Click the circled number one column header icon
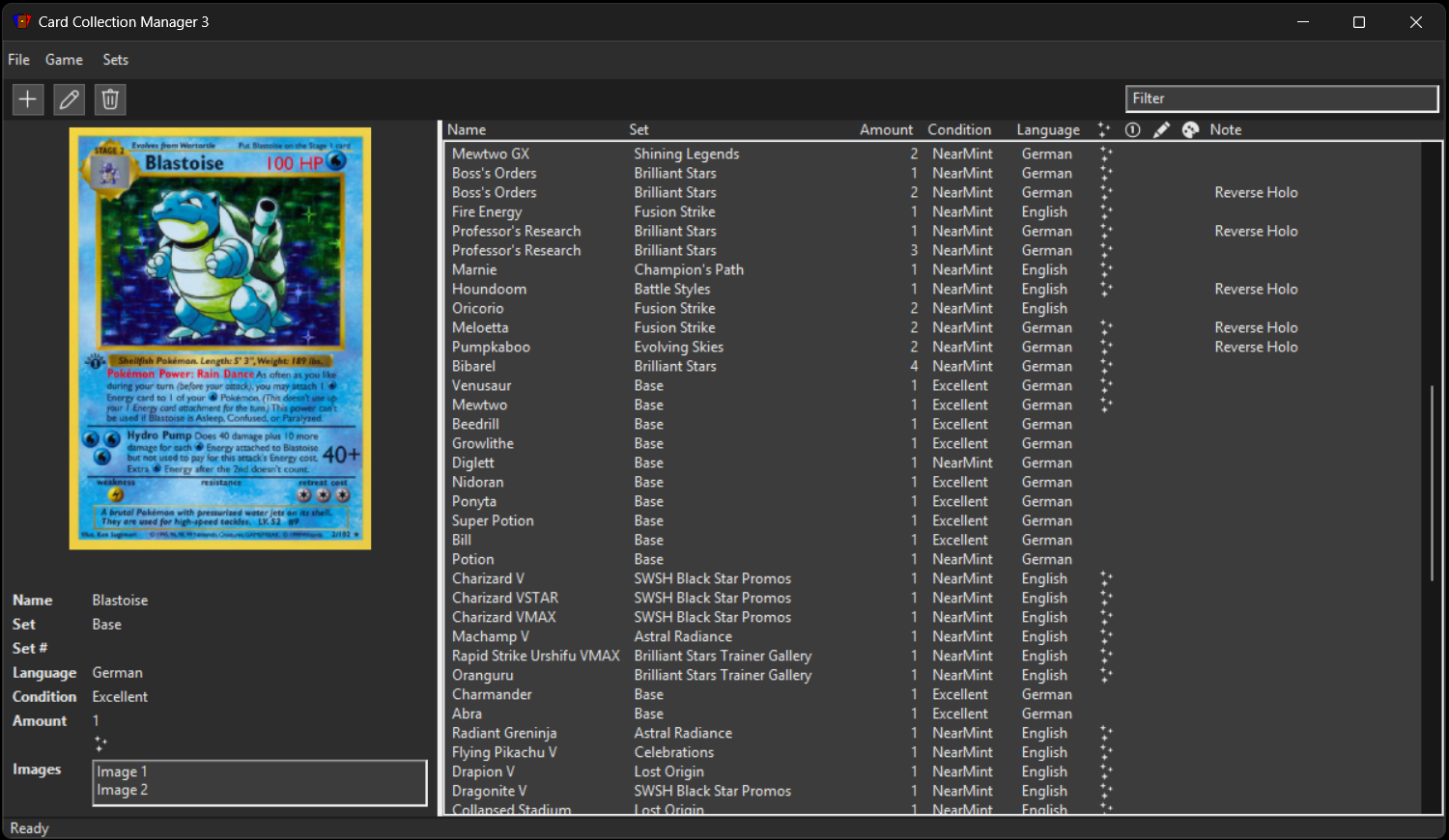This screenshot has height=840, width=1449. coord(1133,129)
